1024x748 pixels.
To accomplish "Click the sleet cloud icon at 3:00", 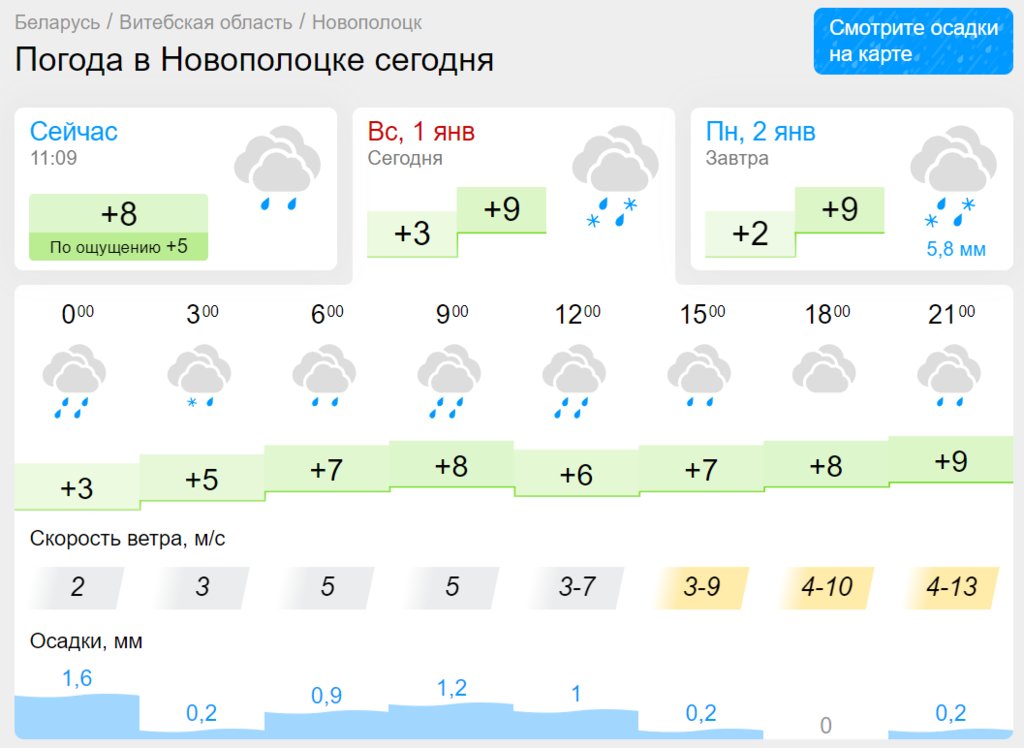I will click(199, 378).
